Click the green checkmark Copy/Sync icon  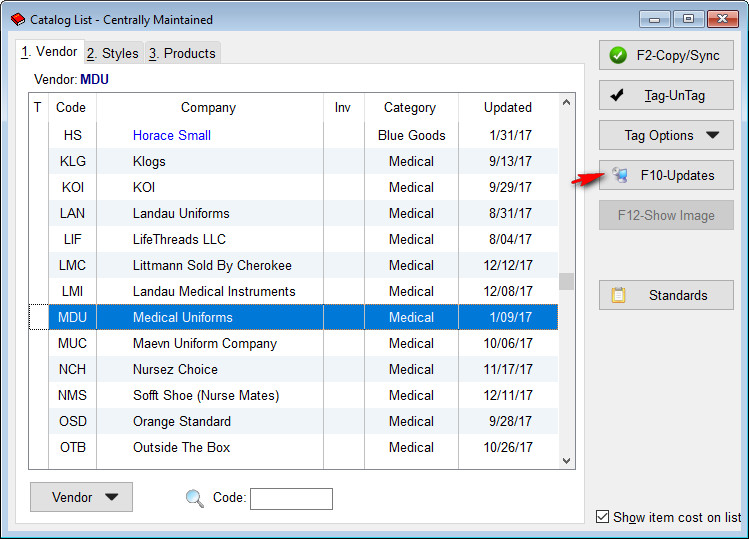(618, 55)
